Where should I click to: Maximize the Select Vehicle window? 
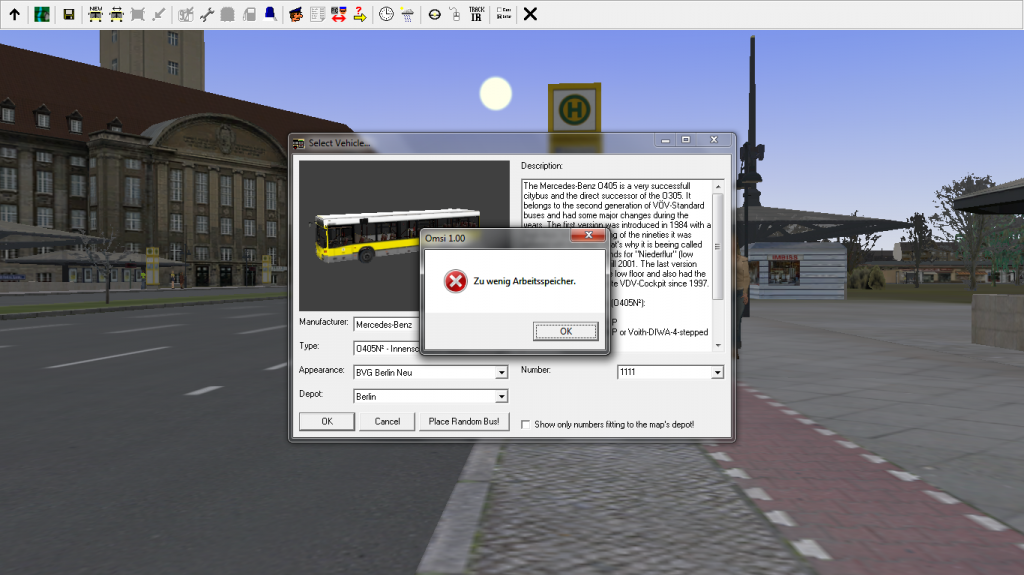(x=686, y=140)
